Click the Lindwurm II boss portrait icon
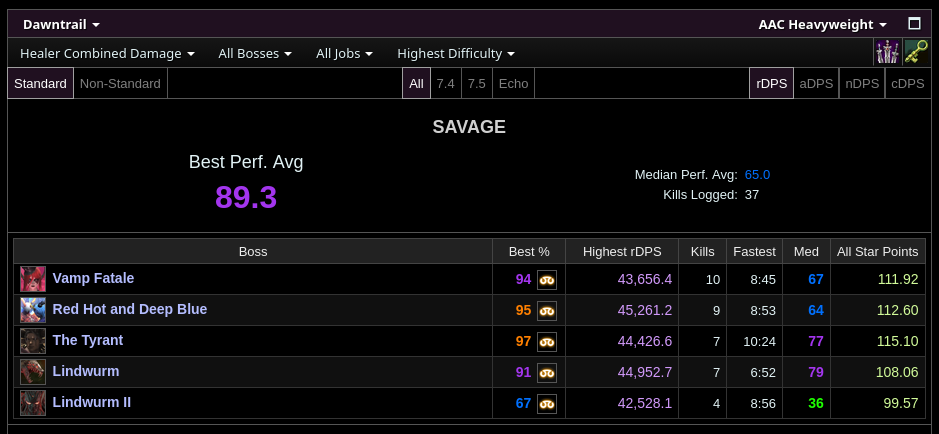Image resolution: width=939 pixels, height=434 pixels. 33,403
